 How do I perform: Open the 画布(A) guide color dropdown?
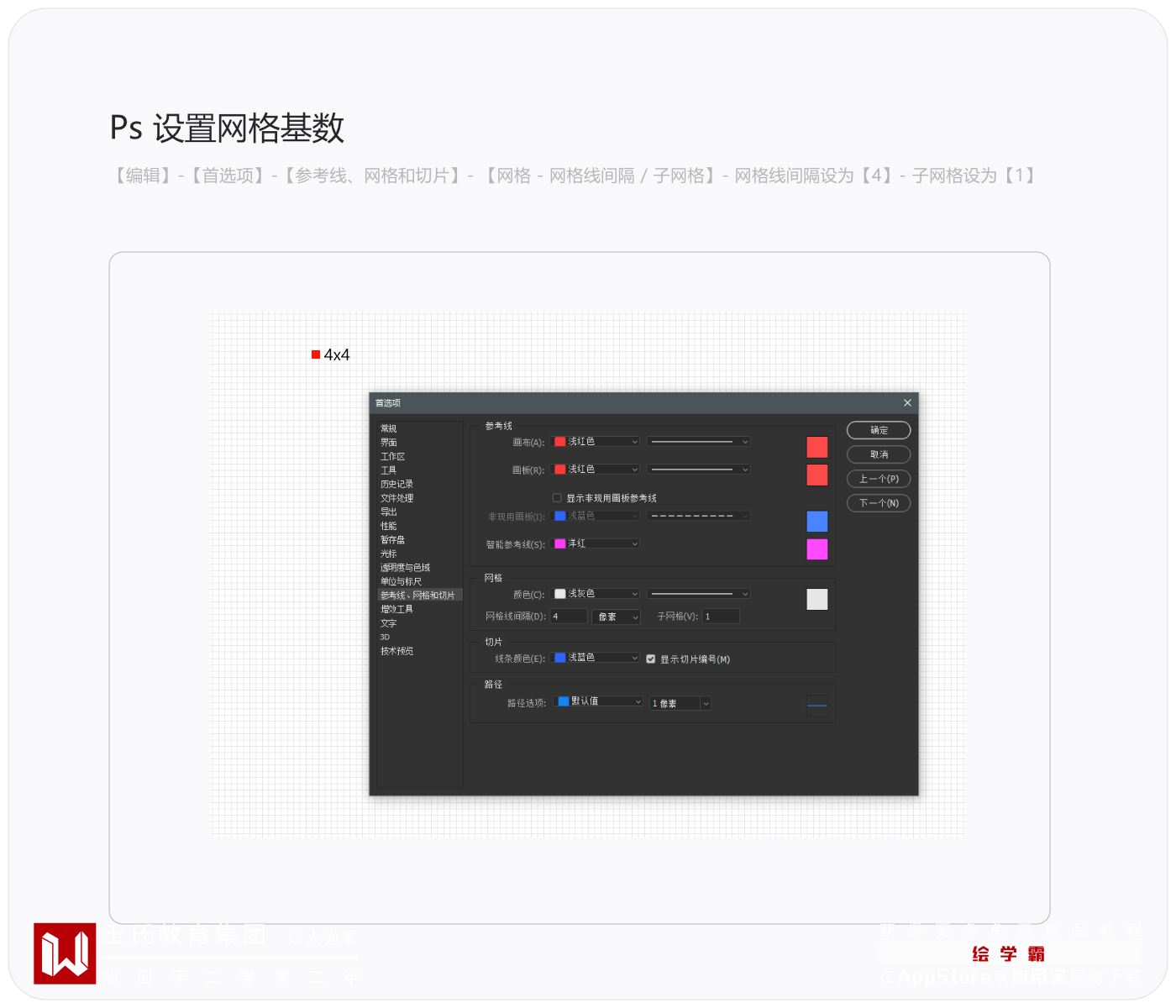coord(596,442)
